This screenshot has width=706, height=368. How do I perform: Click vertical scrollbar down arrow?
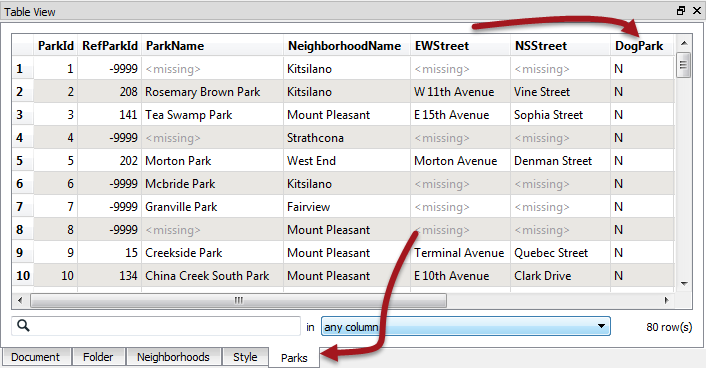pyautogui.click(x=684, y=284)
